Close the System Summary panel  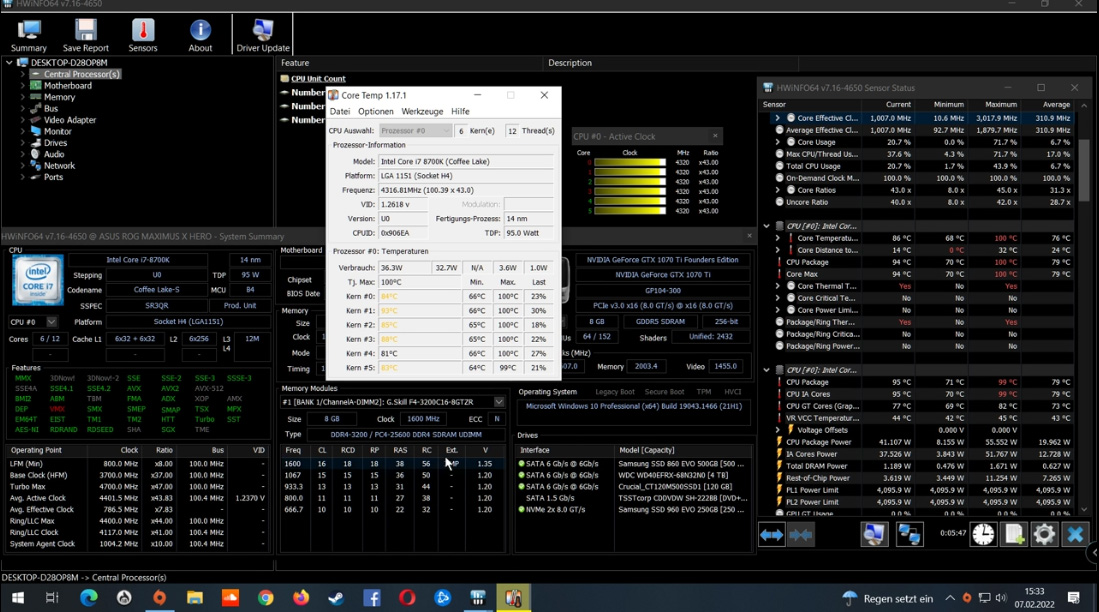pyautogui.click(x=749, y=236)
